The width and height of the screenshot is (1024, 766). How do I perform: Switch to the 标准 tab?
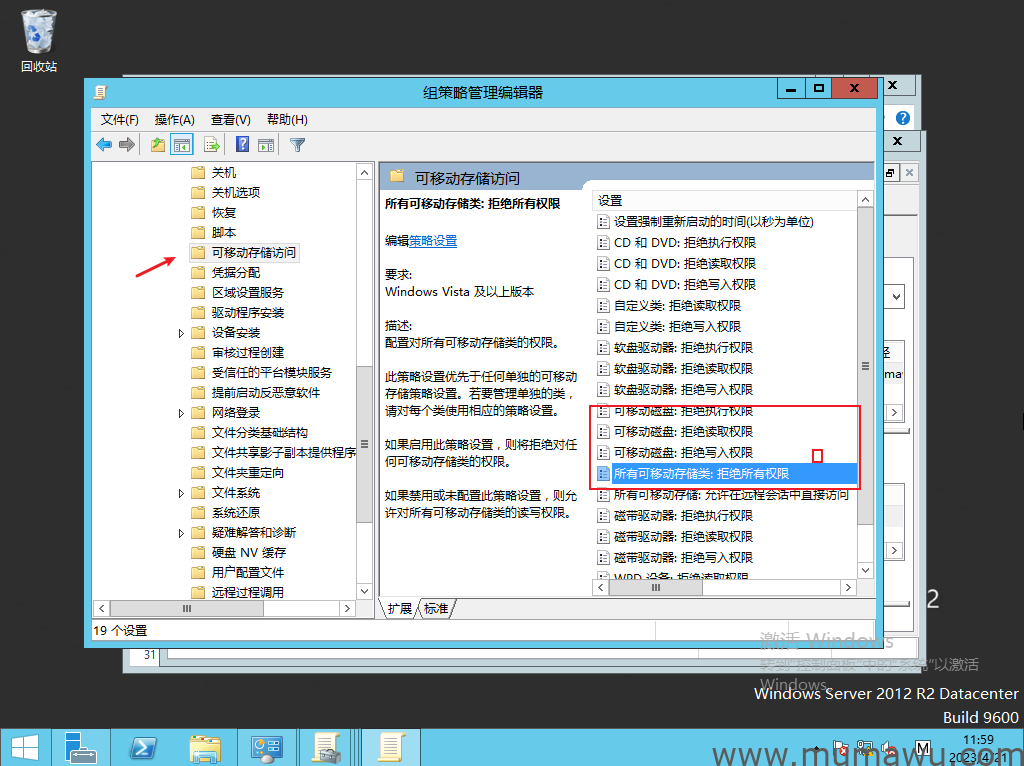point(436,608)
